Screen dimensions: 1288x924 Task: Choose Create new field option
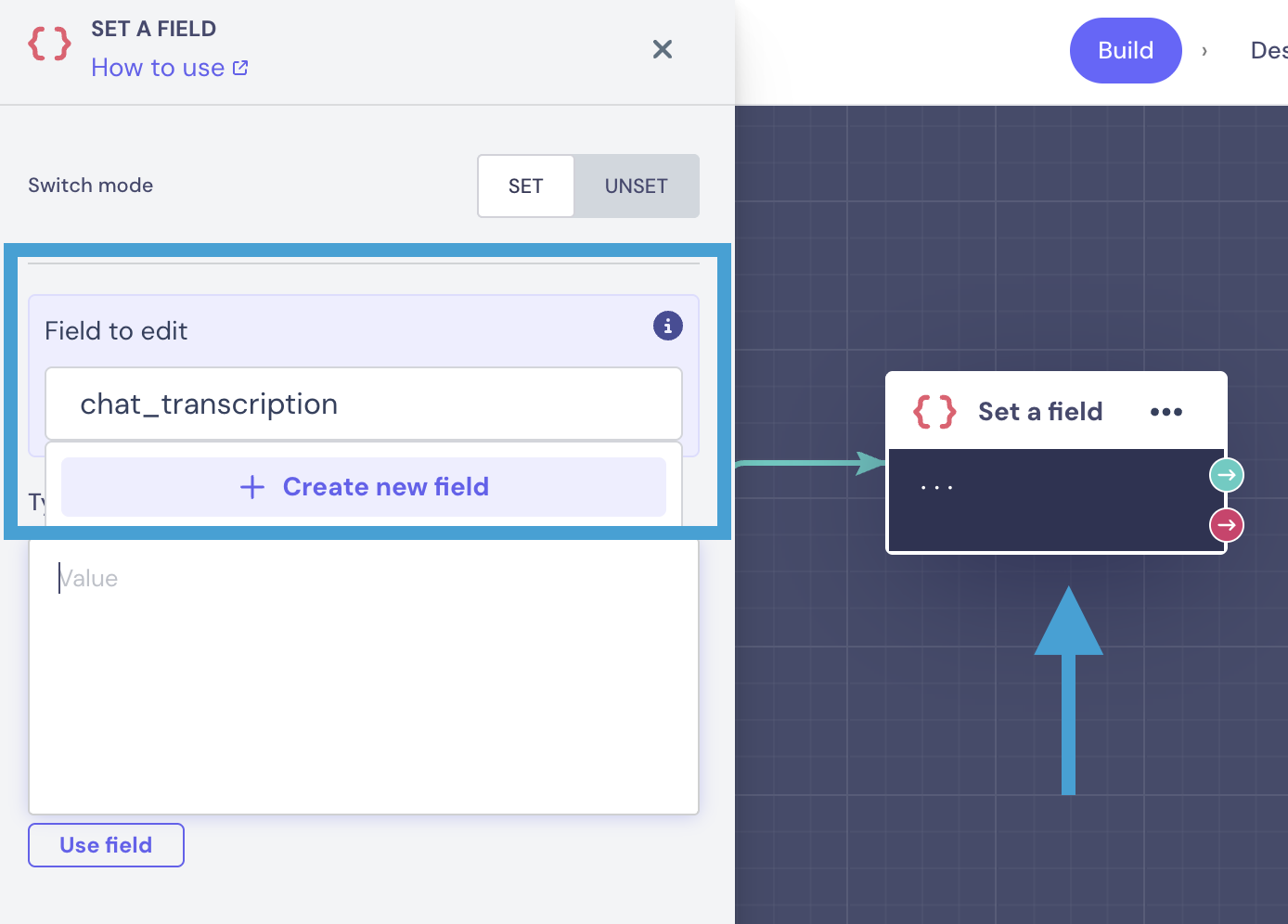pos(384,487)
